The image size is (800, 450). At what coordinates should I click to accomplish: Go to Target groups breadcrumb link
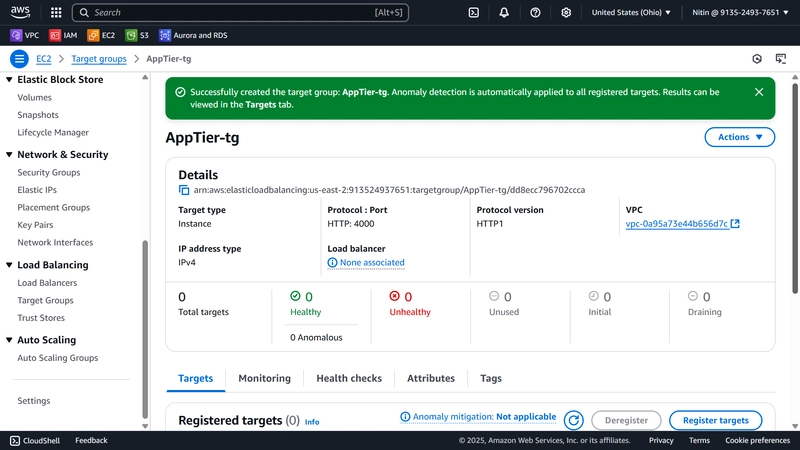(99, 59)
